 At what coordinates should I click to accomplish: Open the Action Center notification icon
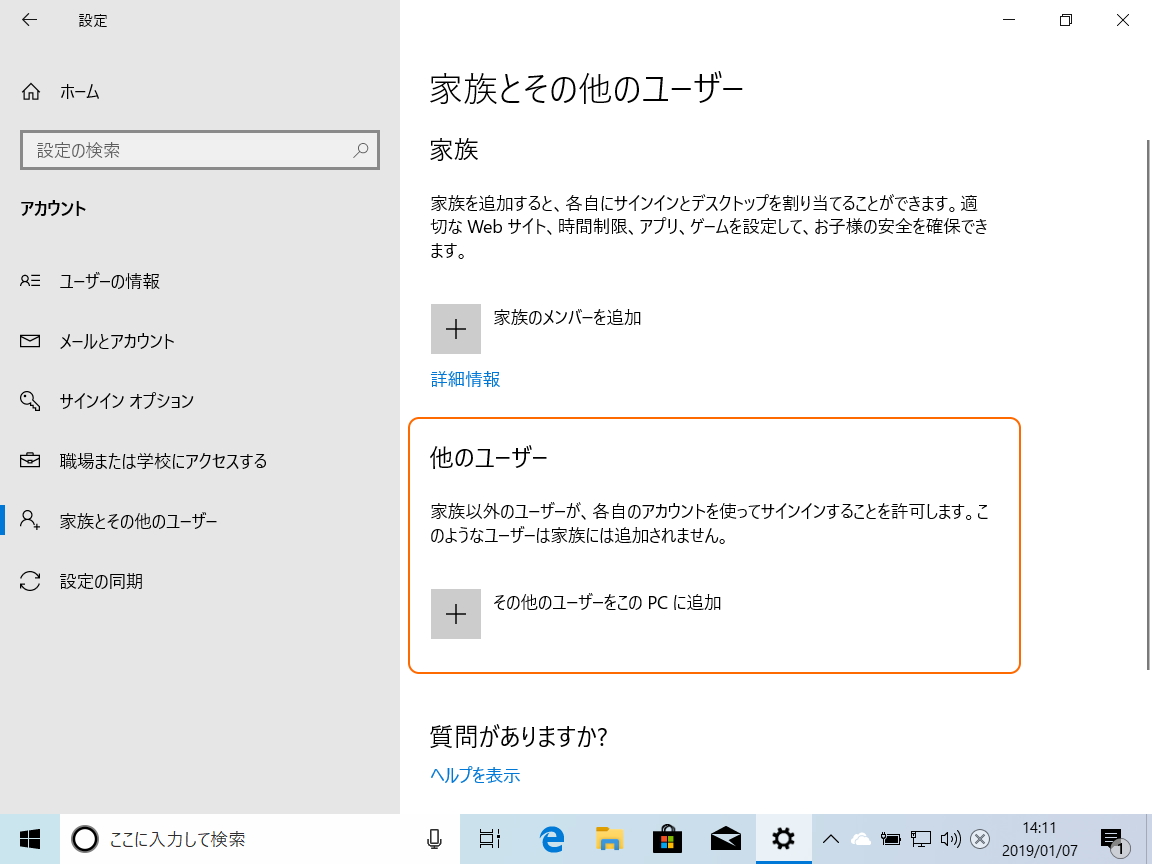point(1114,839)
